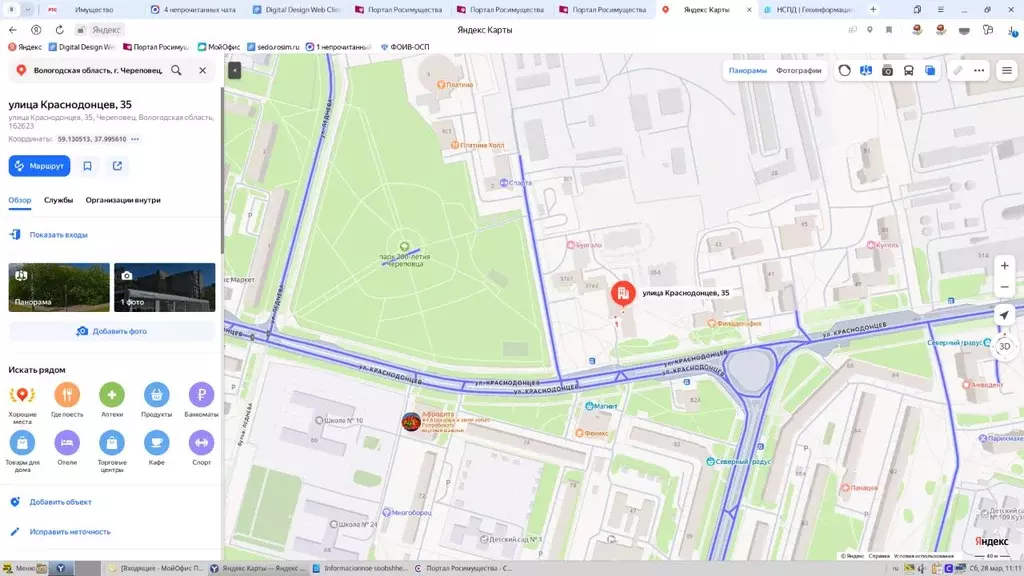Open the Панорама thumbnail
The width and height of the screenshot is (1024, 576).
tap(59, 287)
